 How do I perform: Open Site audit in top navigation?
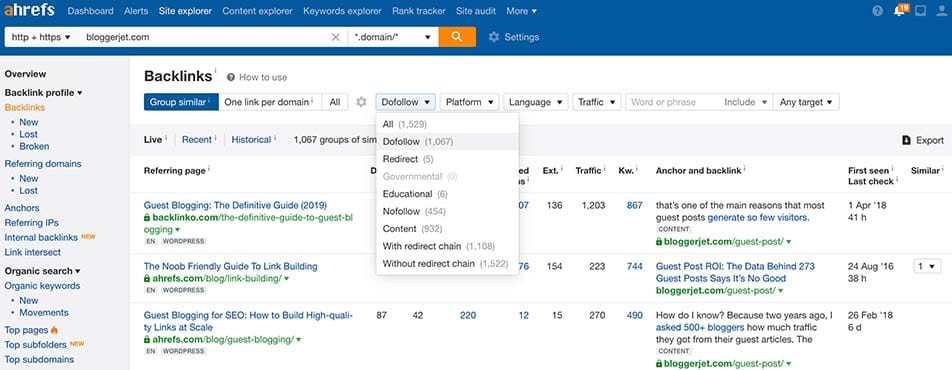click(x=476, y=11)
